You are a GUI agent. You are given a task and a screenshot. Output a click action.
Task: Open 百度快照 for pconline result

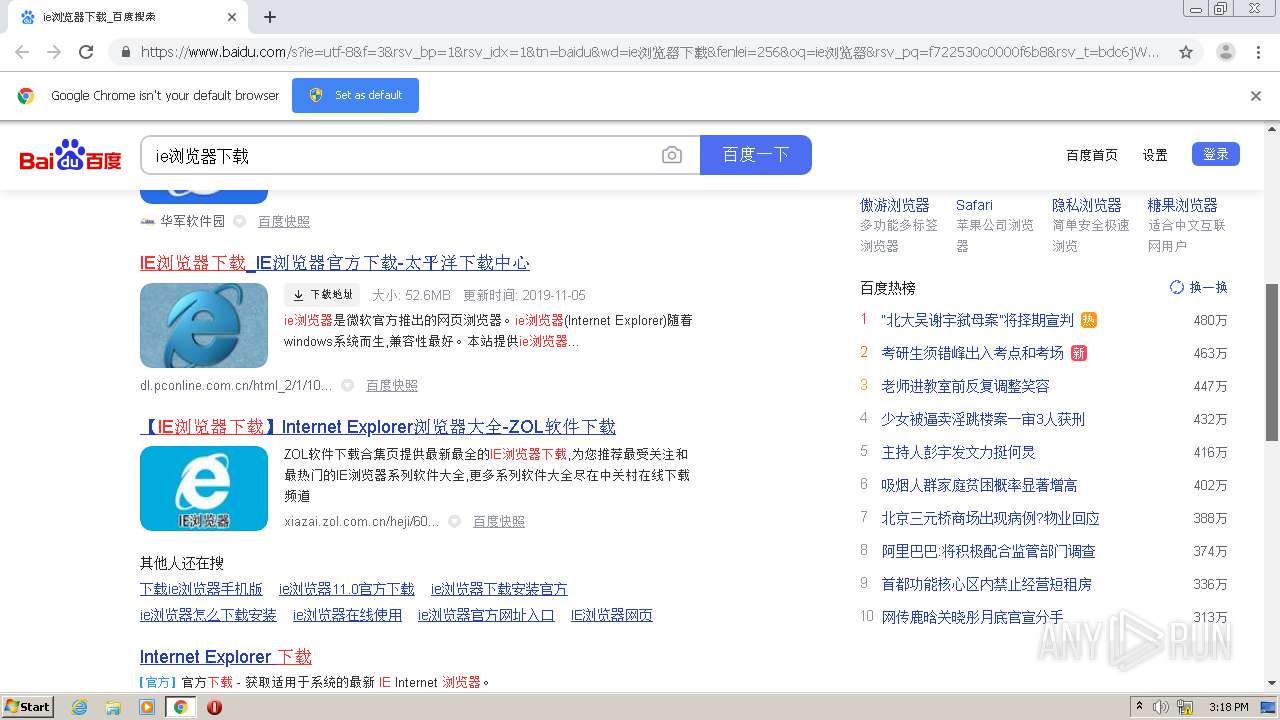[x=392, y=385]
